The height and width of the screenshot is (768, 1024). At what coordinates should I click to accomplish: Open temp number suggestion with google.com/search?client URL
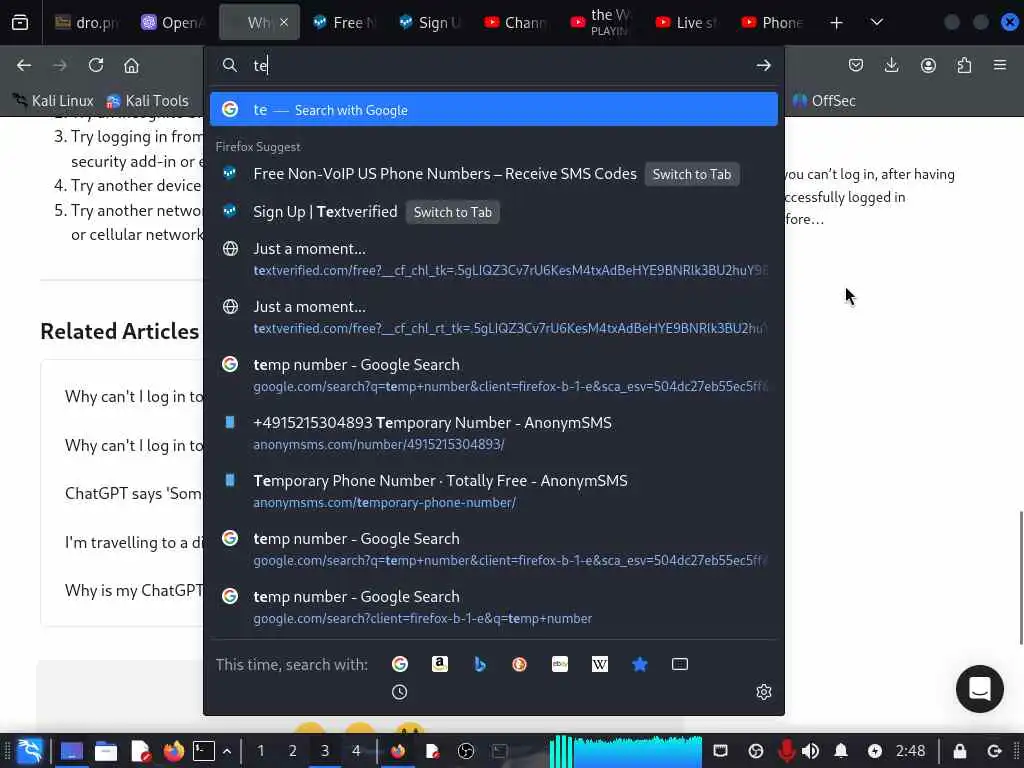click(x=494, y=607)
